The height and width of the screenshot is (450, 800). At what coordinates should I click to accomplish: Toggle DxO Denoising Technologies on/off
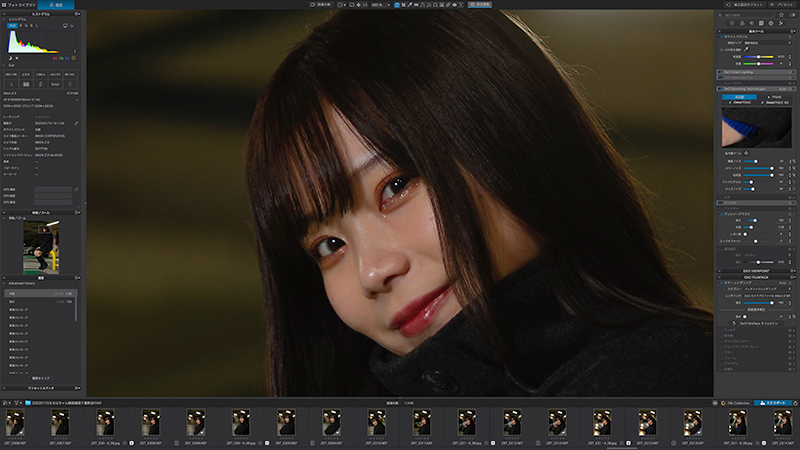click(x=721, y=89)
